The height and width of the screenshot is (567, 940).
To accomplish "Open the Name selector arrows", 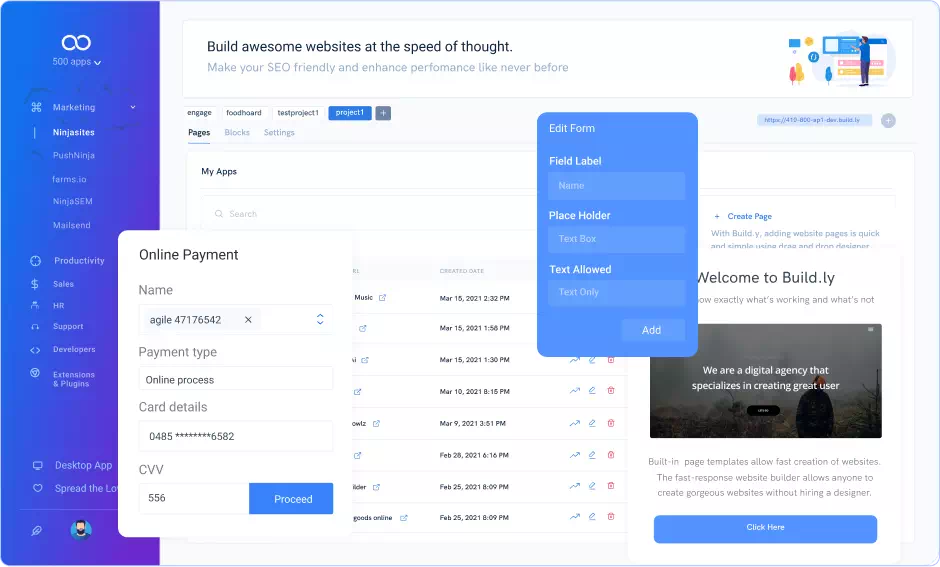I will pos(320,320).
